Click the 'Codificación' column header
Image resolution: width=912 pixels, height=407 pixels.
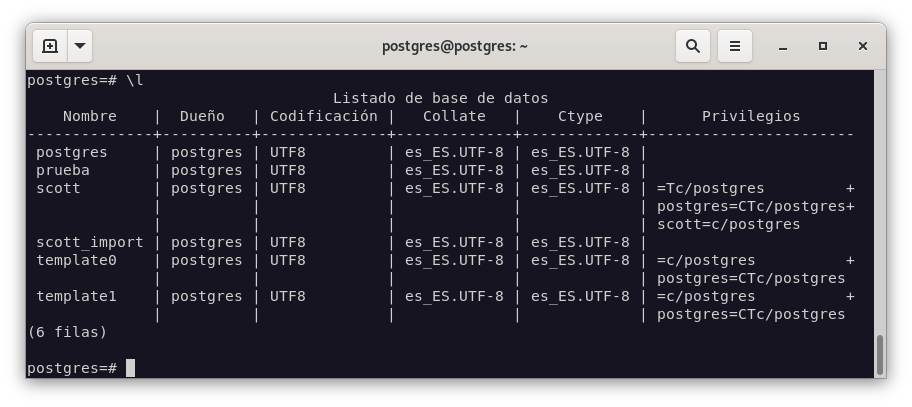[x=323, y=116]
